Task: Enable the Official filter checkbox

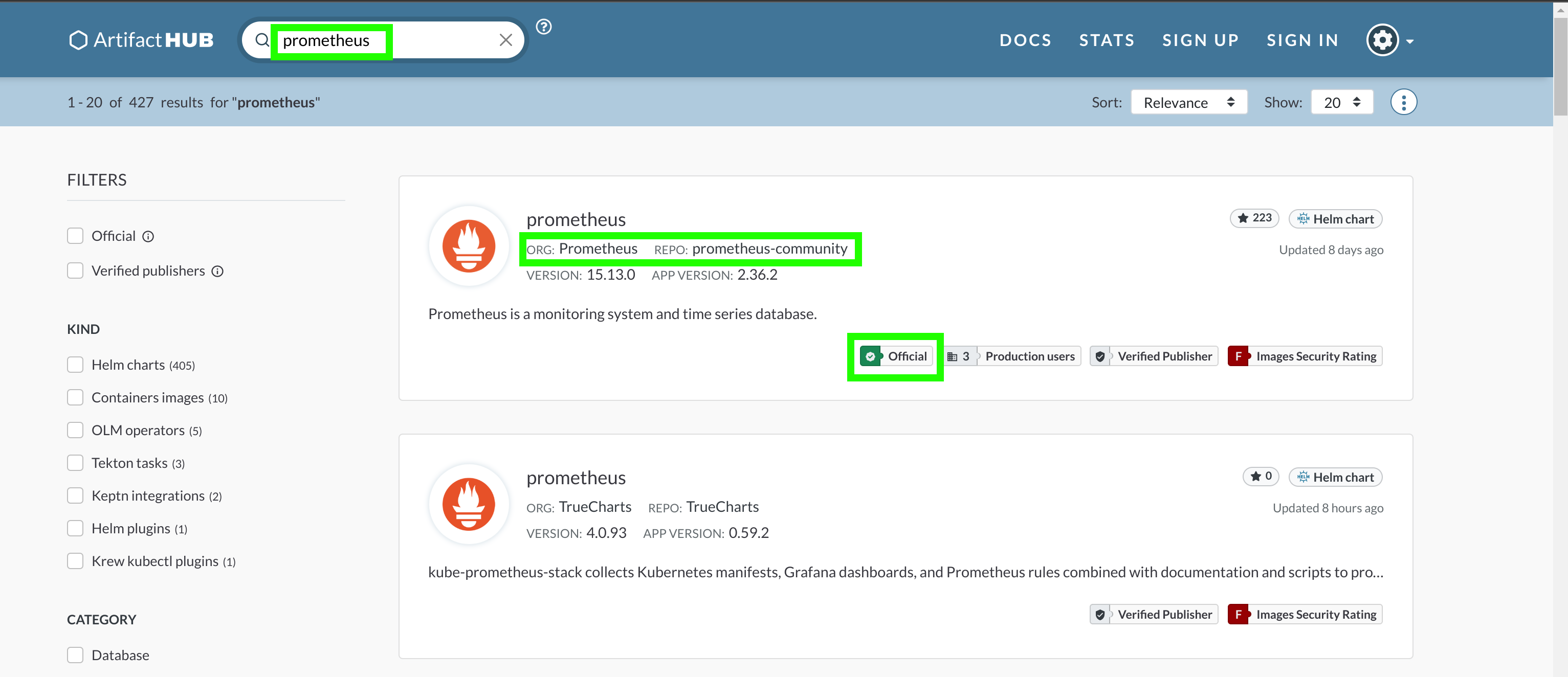Action: pyautogui.click(x=76, y=236)
